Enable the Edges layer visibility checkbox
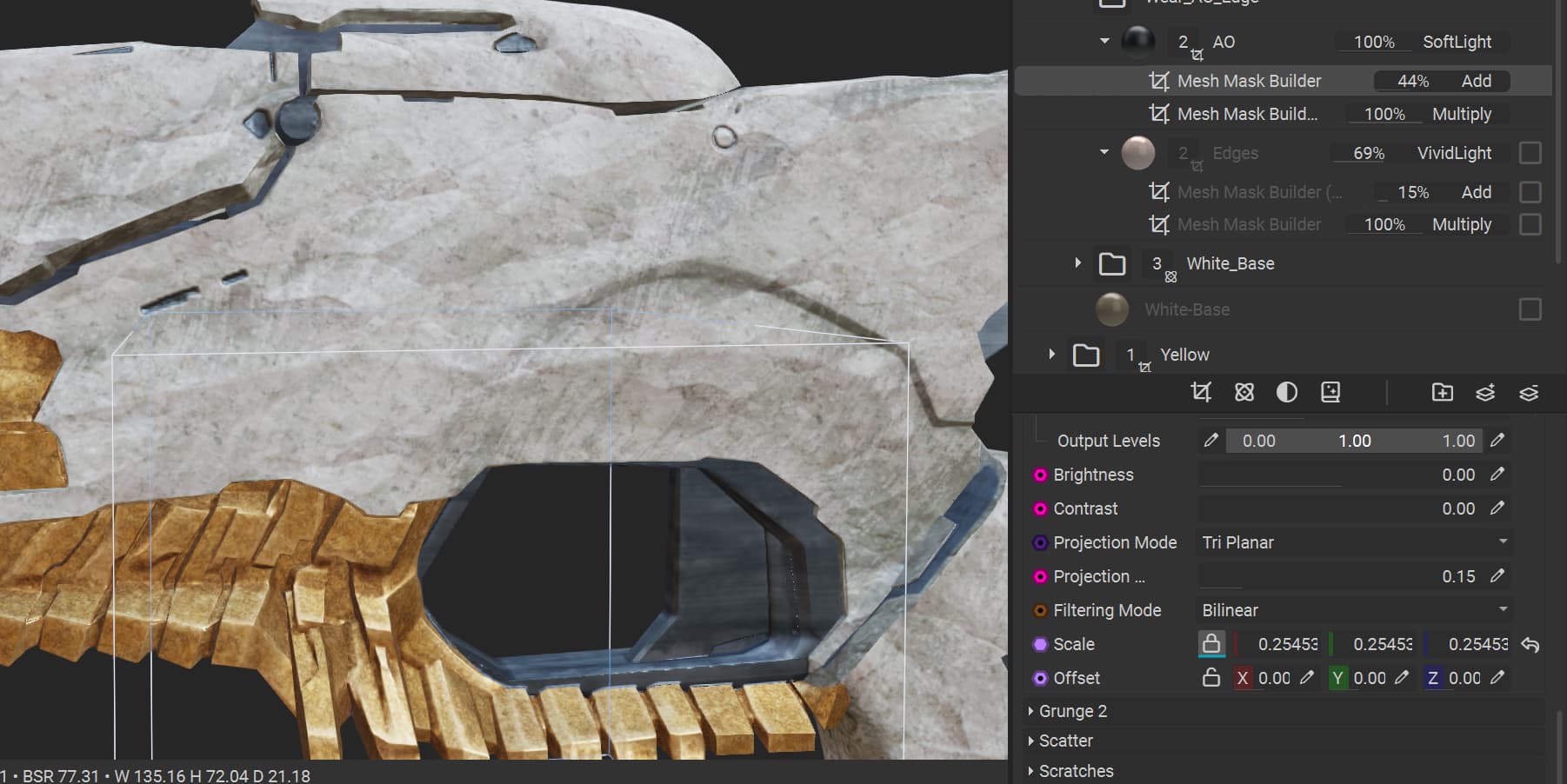This screenshot has width=1567, height=784. pyautogui.click(x=1530, y=153)
